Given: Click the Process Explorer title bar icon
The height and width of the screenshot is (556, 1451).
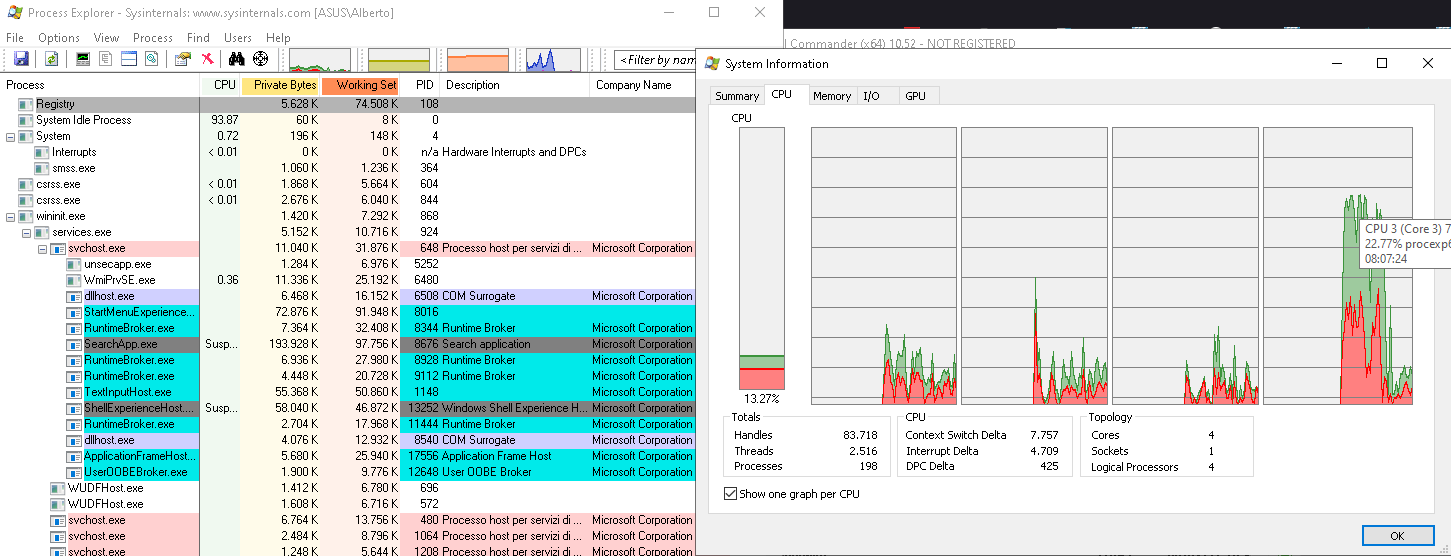Looking at the screenshot, I should [14, 12].
